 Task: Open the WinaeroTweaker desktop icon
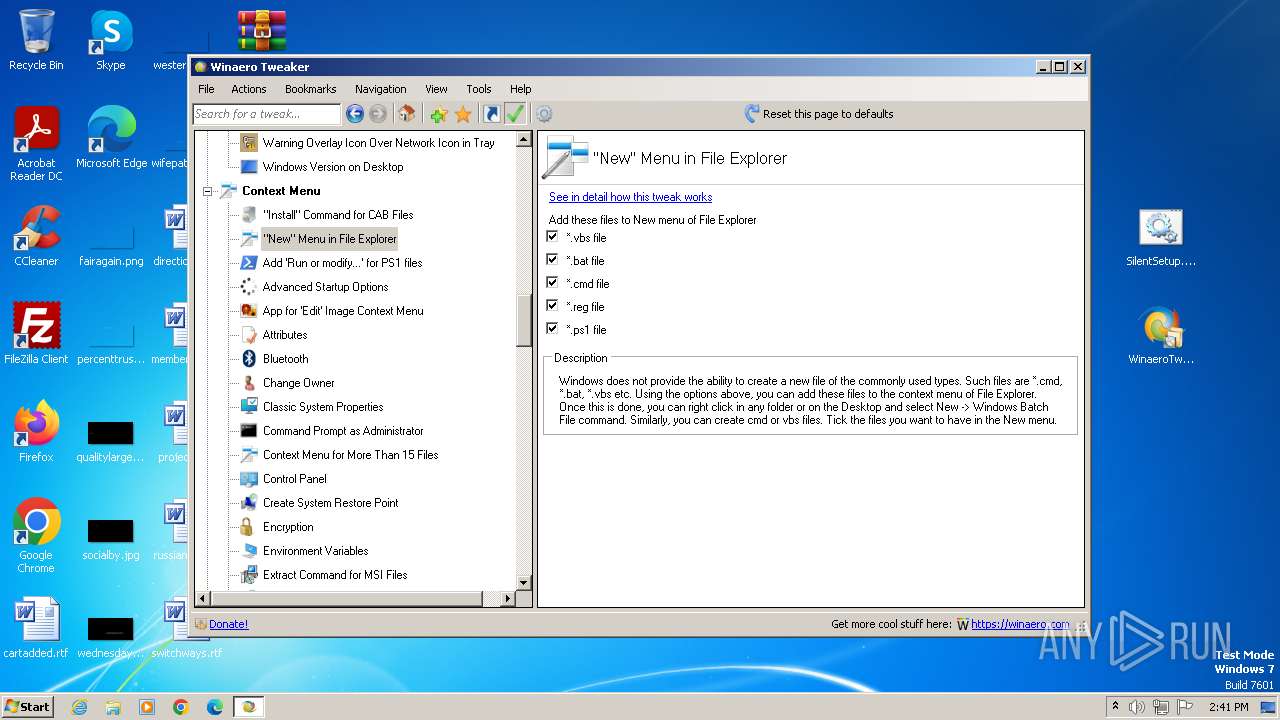point(1161,337)
